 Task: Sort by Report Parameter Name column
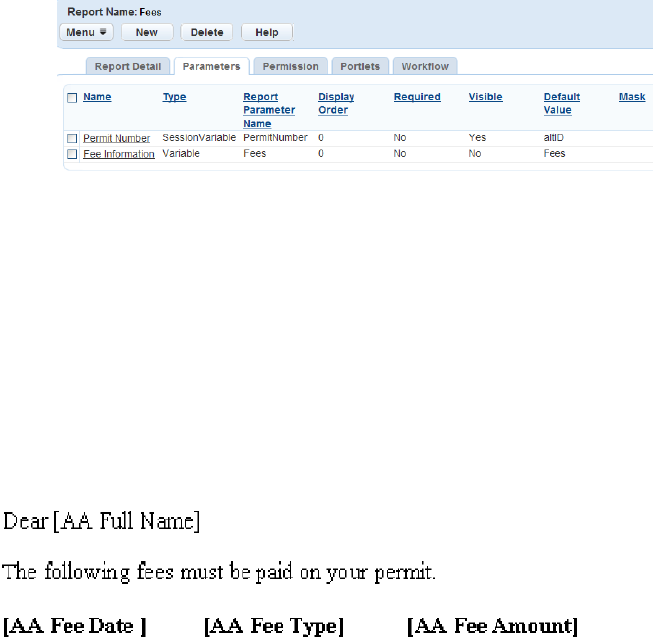269,110
